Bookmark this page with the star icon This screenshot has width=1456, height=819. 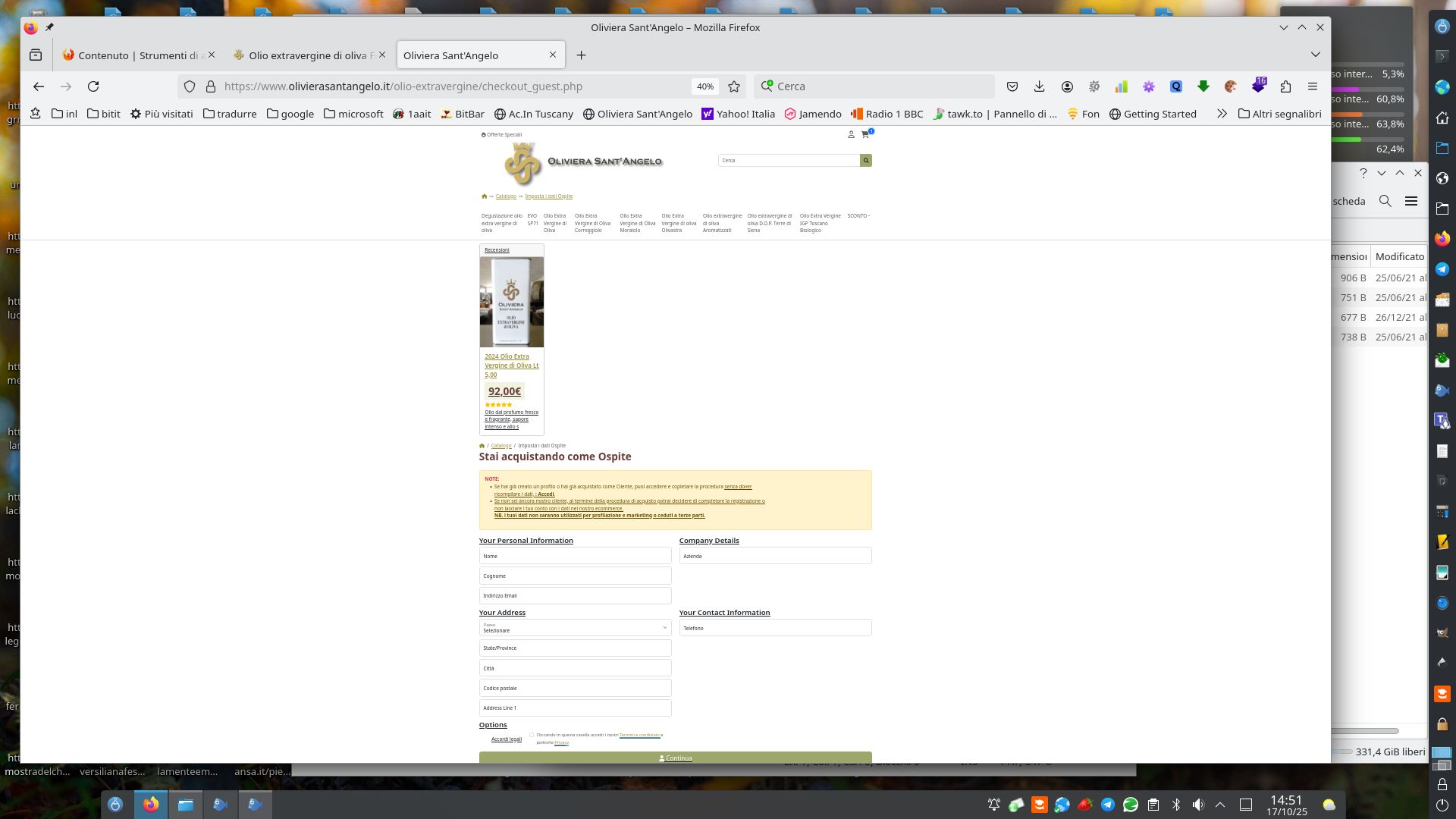(x=734, y=86)
